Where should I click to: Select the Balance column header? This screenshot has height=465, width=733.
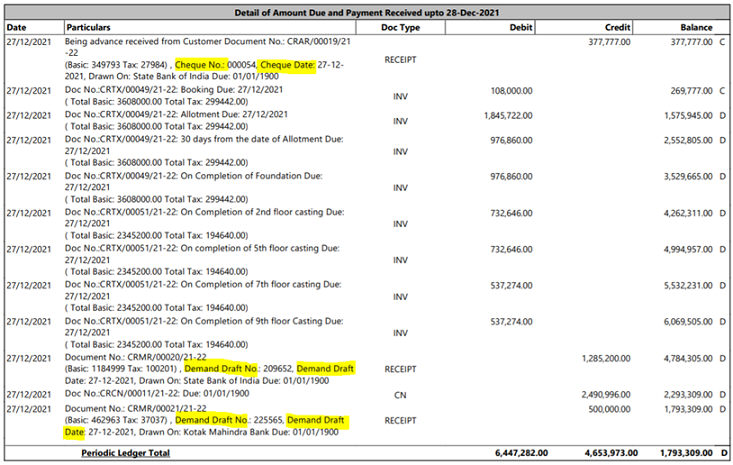pyautogui.click(x=696, y=28)
